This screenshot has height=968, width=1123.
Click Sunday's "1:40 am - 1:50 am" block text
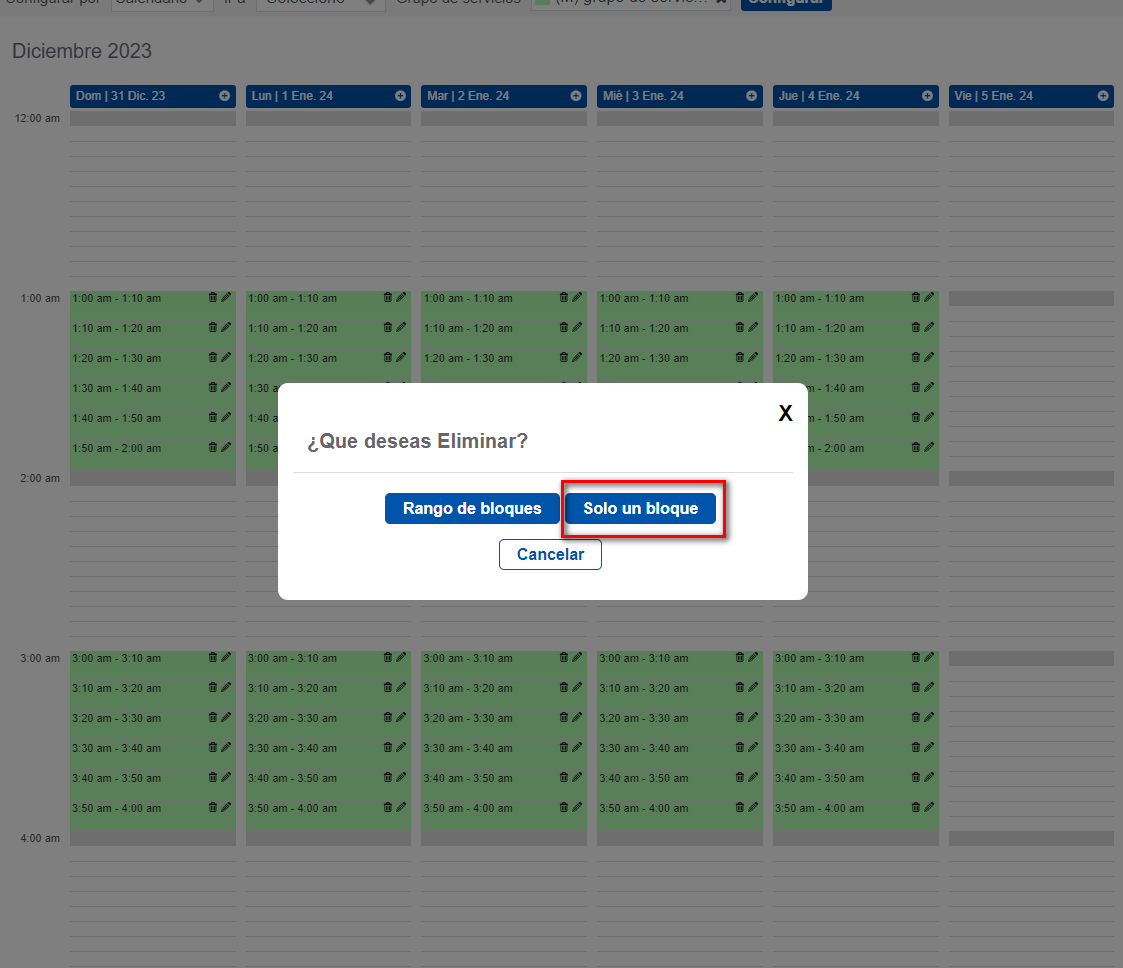click(117, 419)
